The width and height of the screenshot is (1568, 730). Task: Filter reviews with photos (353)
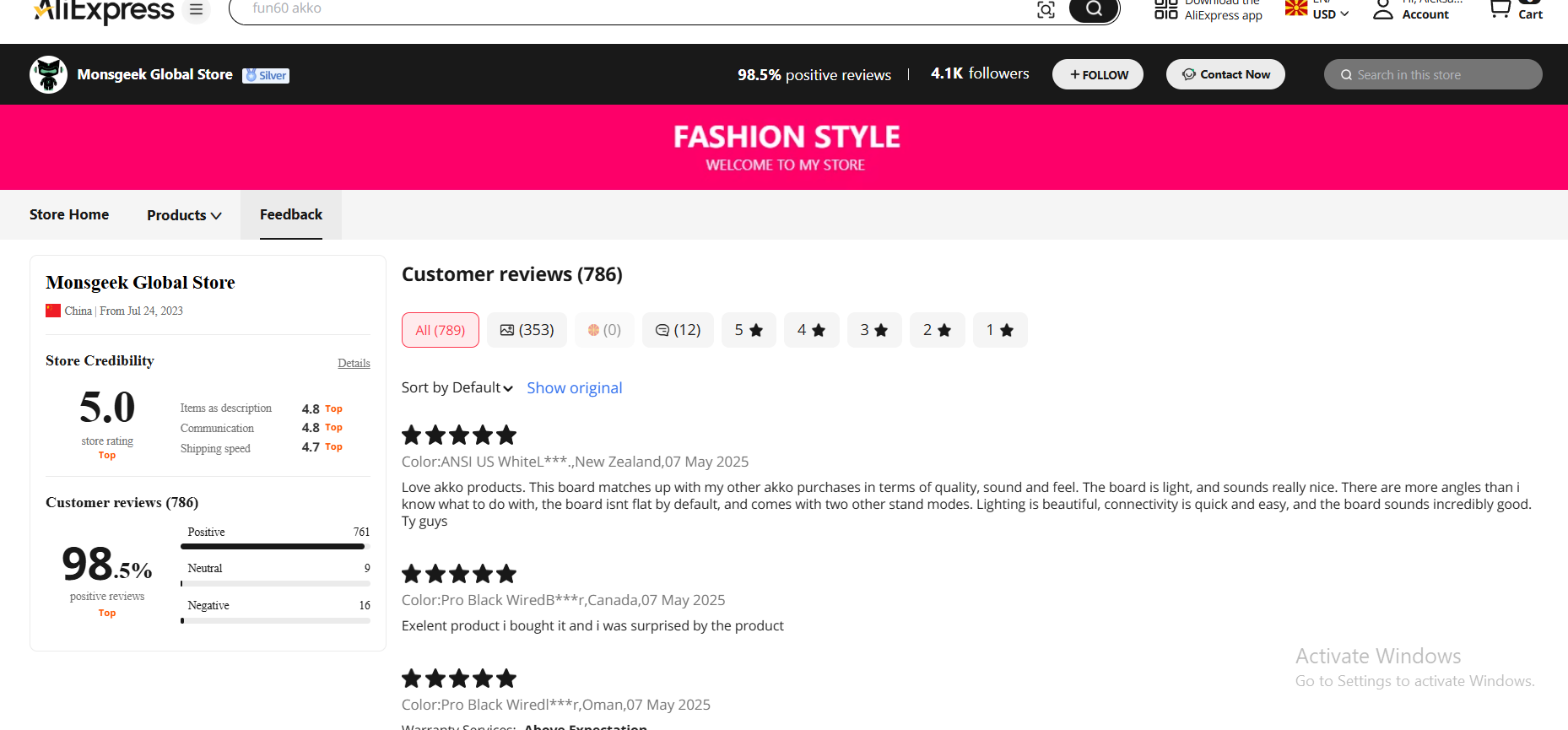527,330
